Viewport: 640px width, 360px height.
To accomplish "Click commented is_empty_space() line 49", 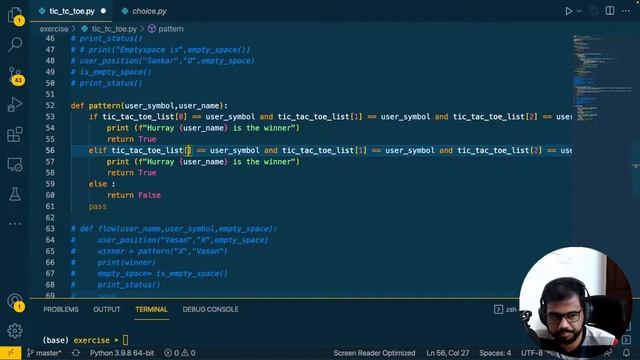I will (111, 72).
